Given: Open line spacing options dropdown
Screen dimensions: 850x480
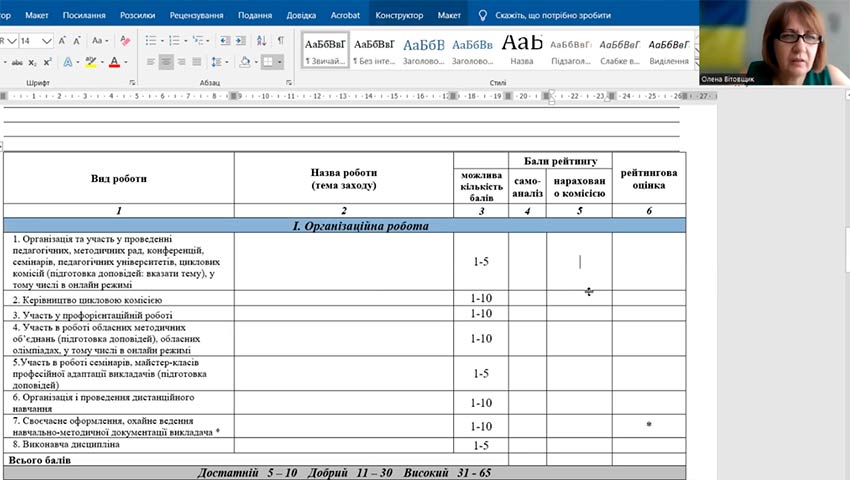Looking at the screenshot, I should (219, 62).
